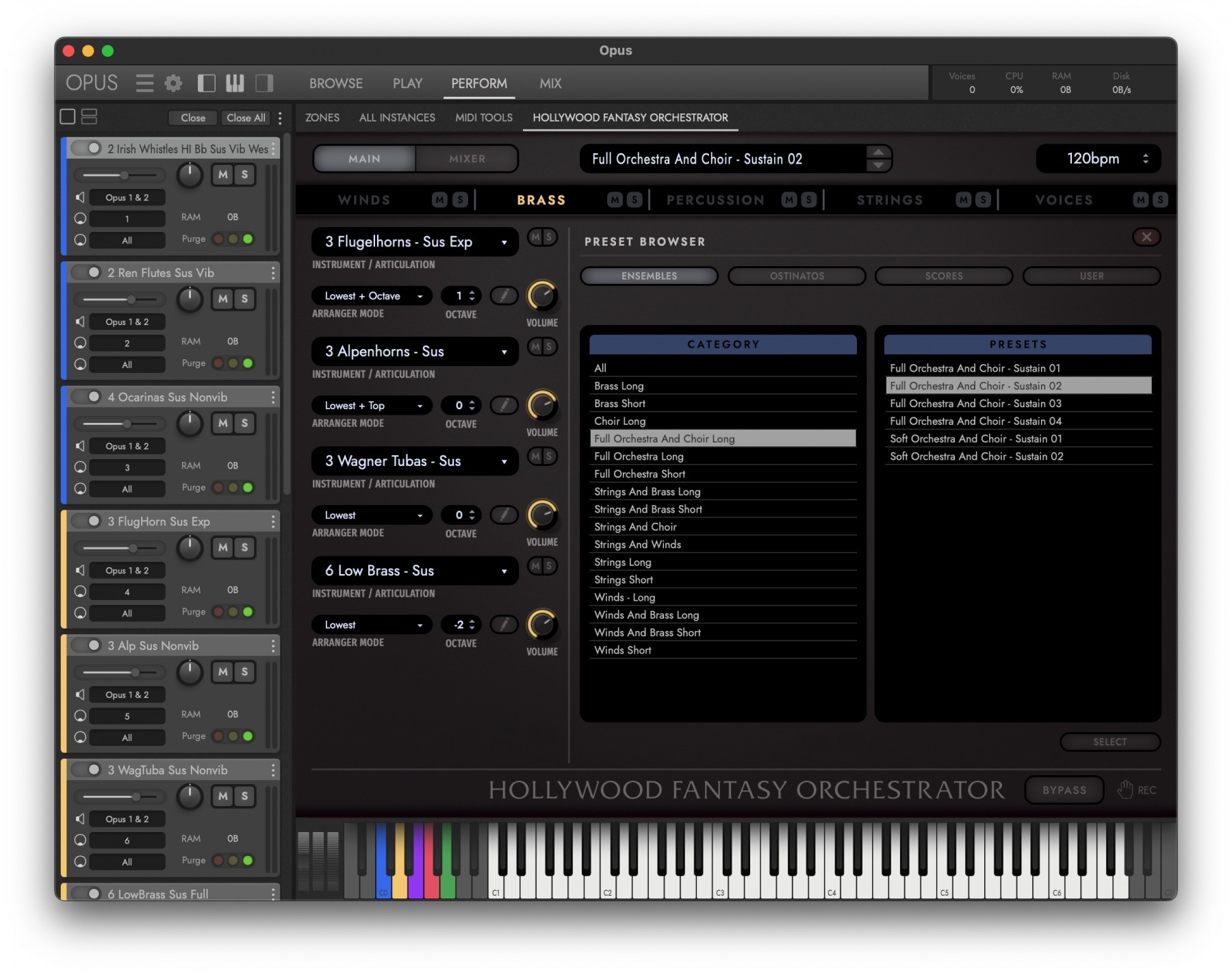Open the OPUS hamburger main menu
The height and width of the screenshot is (973, 1232).
coord(144,83)
